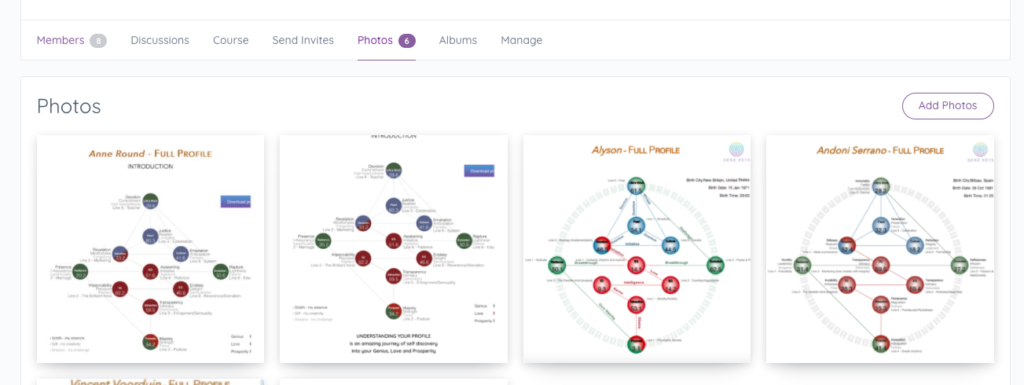Image resolution: width=1024 pixels, height=385 pixels.
Task: Click the Add Photos button
Action: [x=948, y=106]
